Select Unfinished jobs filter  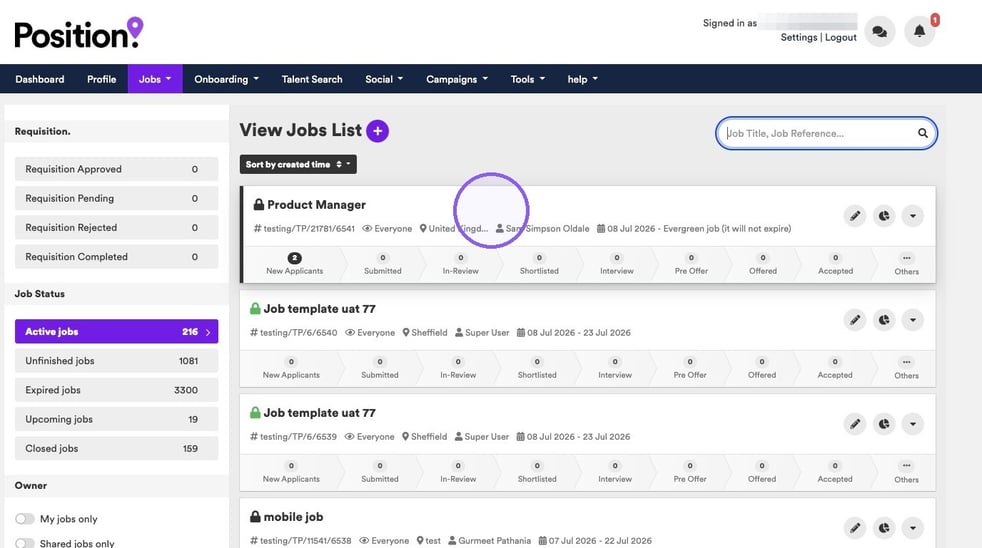(x=116, y=361)
